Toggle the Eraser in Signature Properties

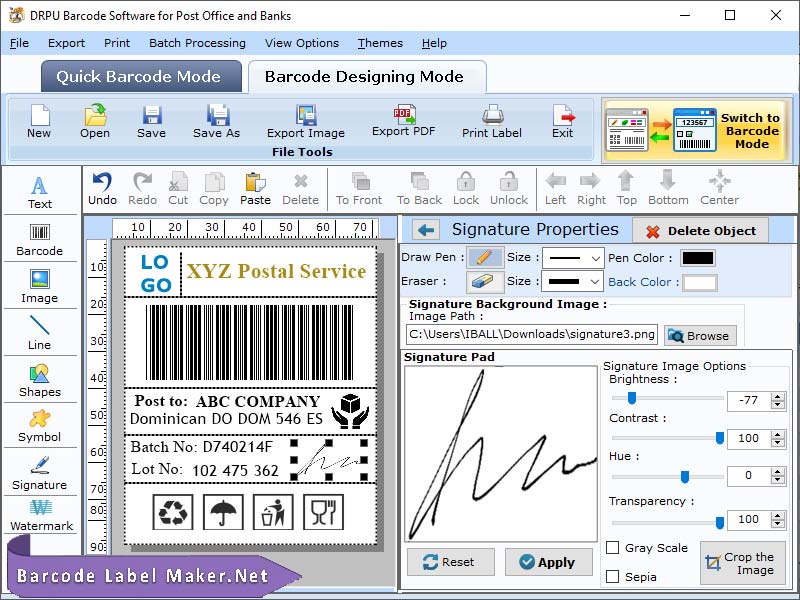tap(486, 281)
